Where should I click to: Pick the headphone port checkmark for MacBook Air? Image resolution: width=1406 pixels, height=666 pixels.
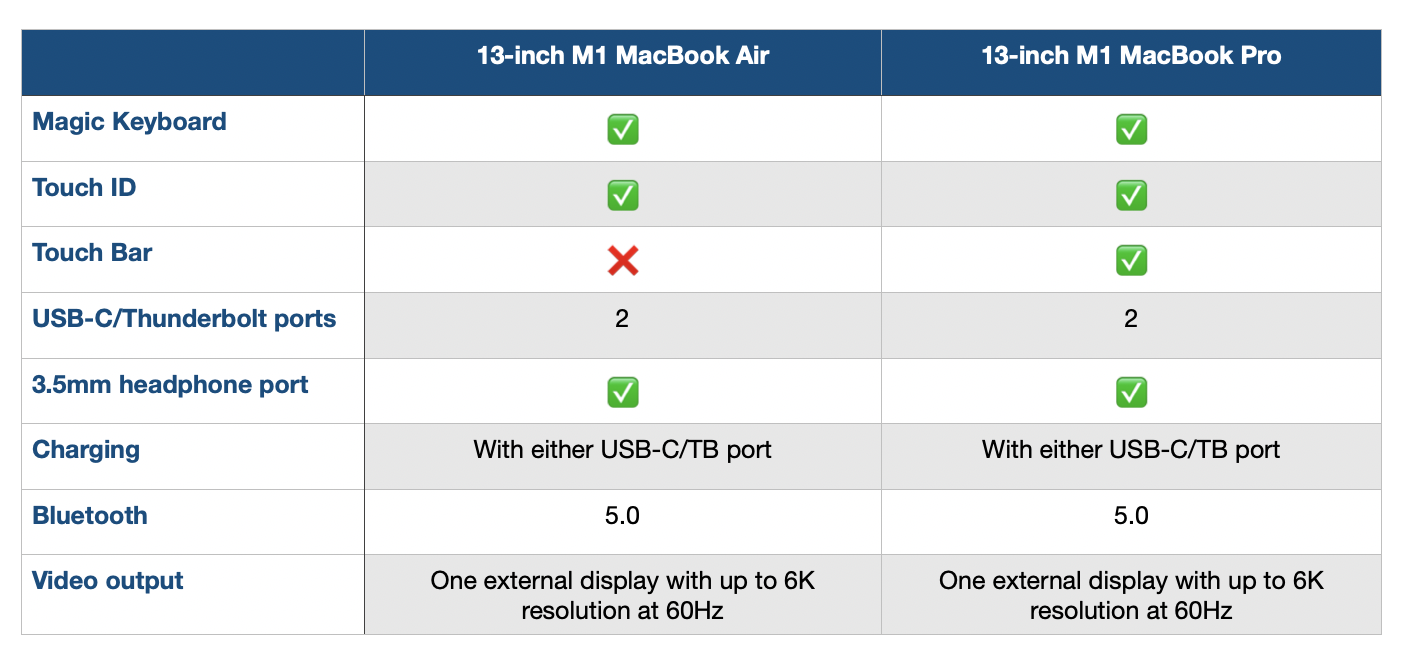coord(623,392)
